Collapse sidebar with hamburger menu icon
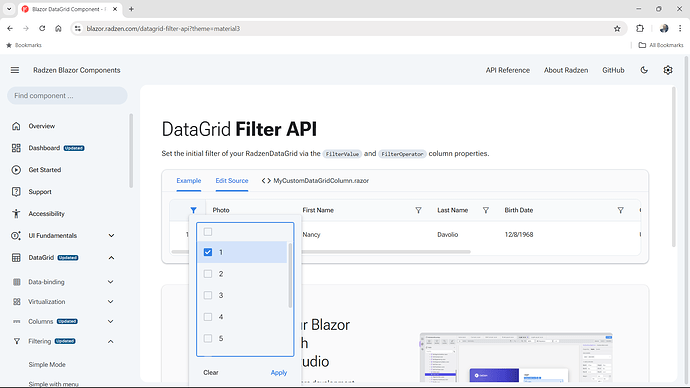Image resolution: width=690 pixels, height=388 pixels. pyautogui.click(x=15, y=70)
